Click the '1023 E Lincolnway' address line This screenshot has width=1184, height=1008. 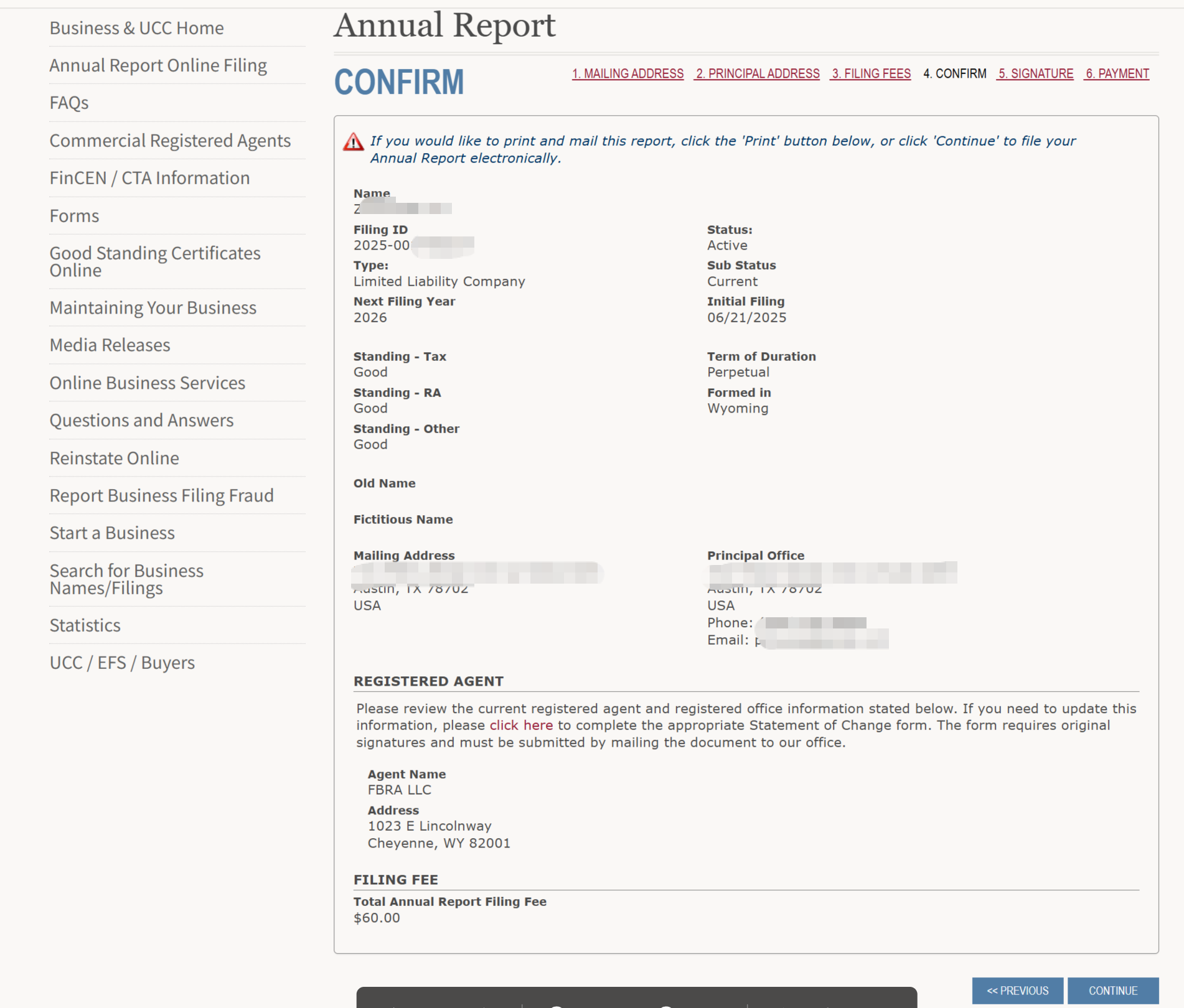point(430,826)
